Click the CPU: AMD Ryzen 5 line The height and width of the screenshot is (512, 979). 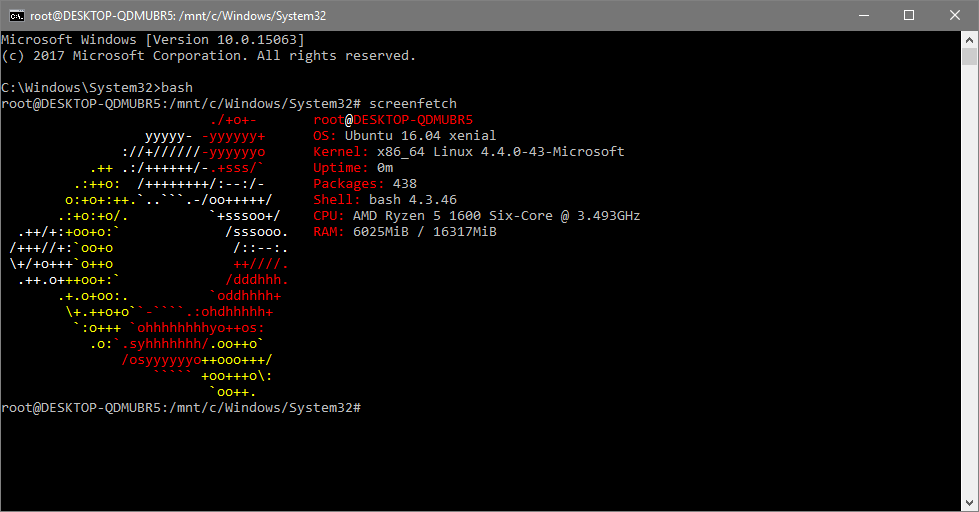point(476,216)
